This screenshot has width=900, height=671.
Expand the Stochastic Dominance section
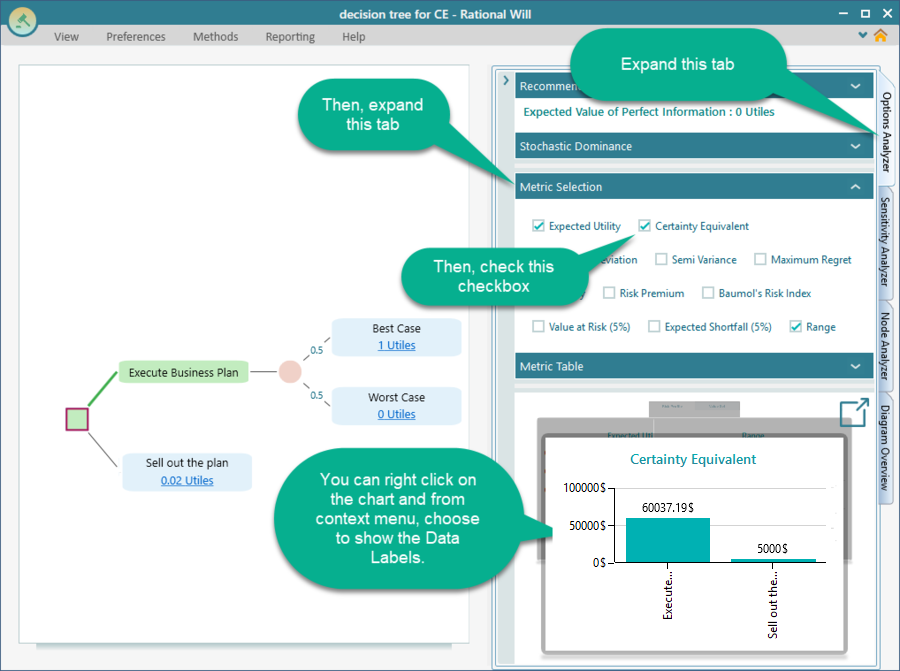click(855, 145)
